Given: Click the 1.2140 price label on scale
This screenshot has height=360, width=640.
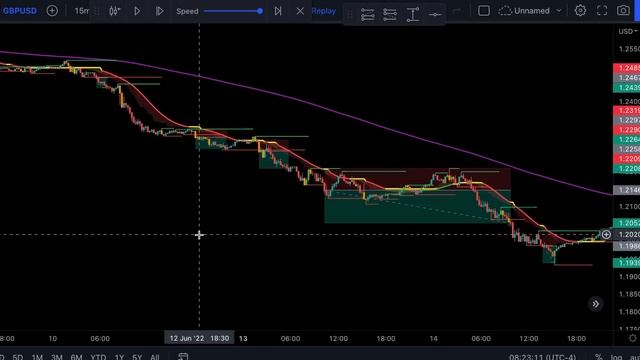Looking at the screenshot, I should pyautogui.click(x=627, y=190).
